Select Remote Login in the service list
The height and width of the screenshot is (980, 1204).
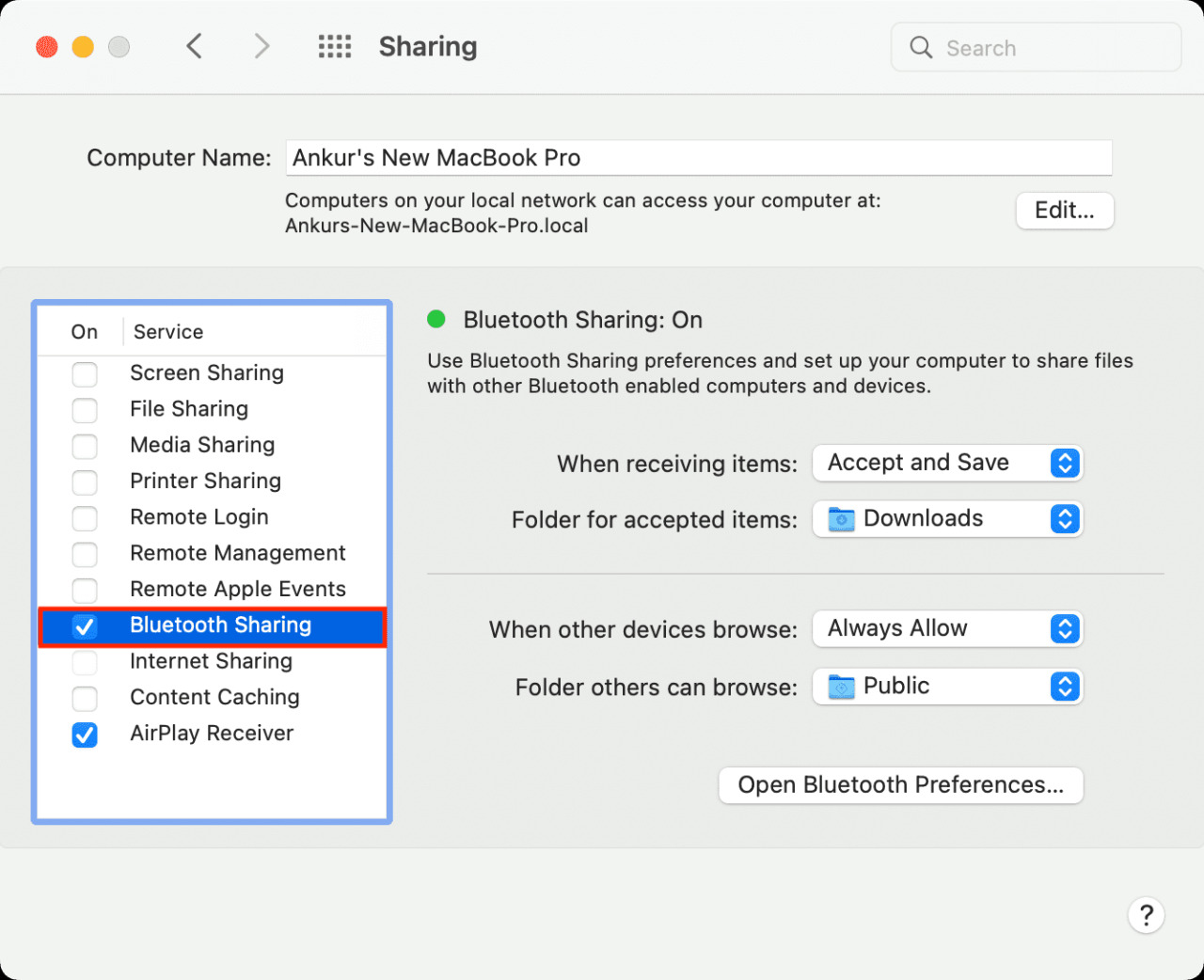199,517
